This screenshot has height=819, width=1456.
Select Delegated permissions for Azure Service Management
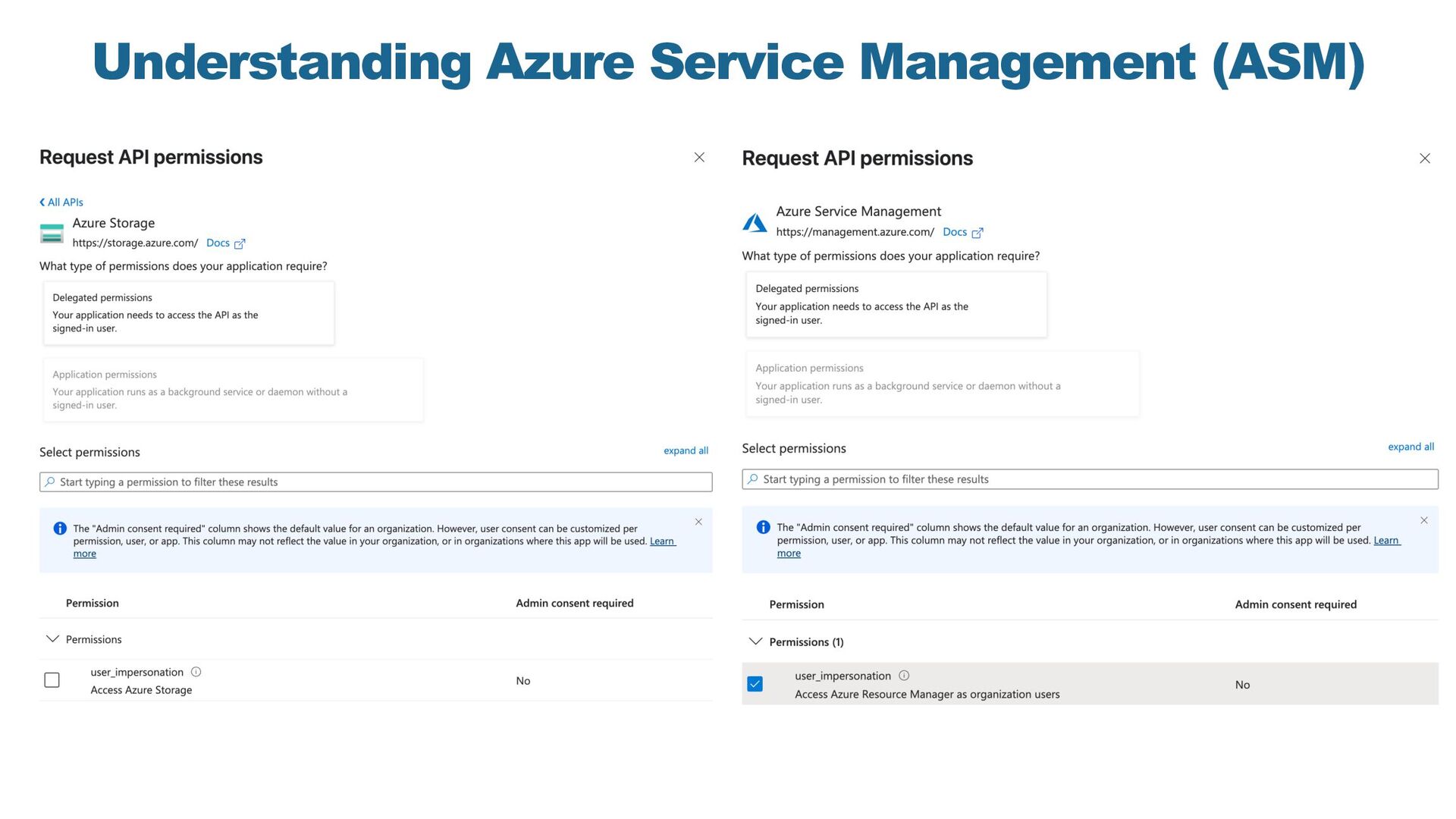pos(896,304)
